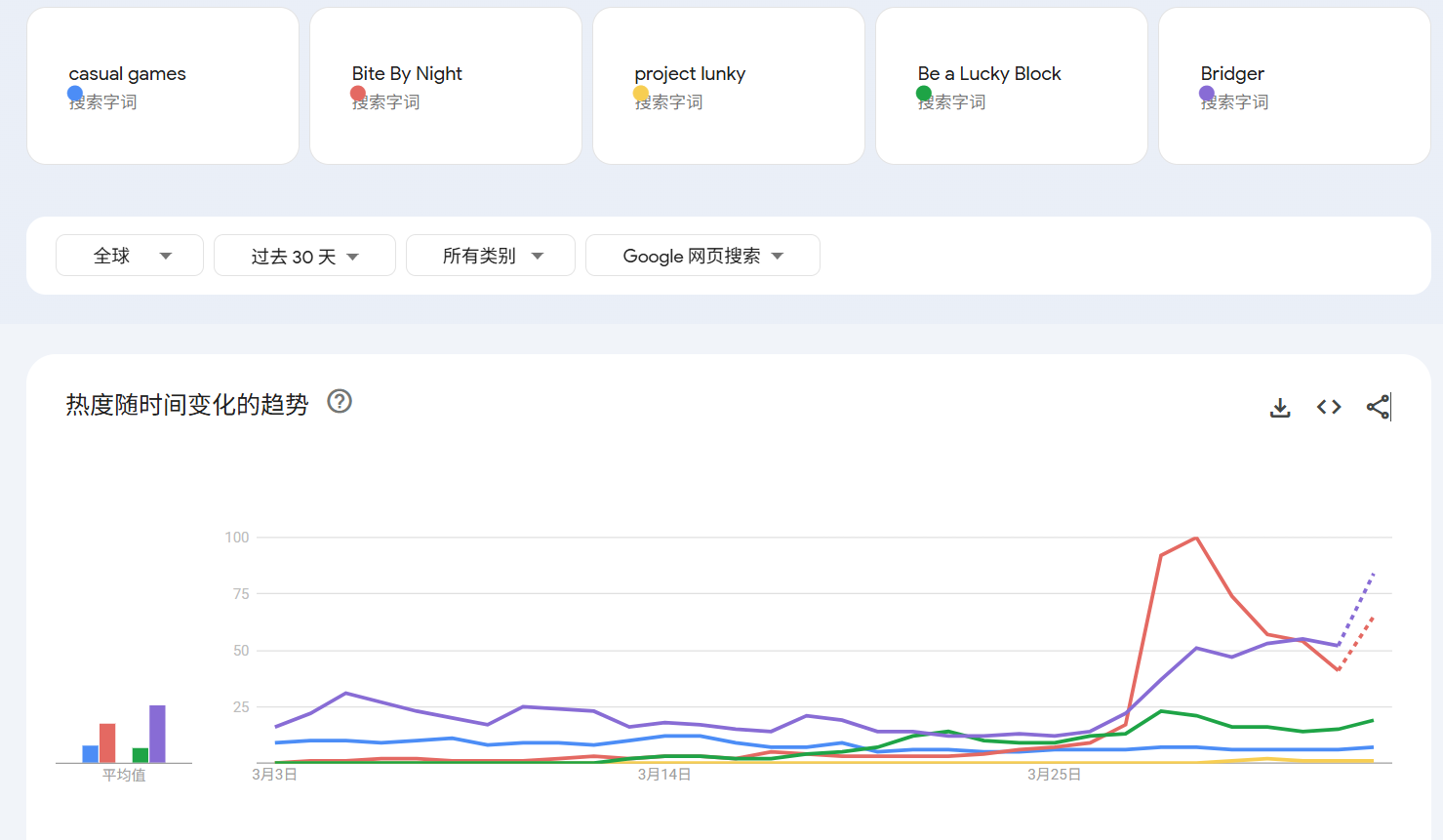The height and width of the screenshot is (840, 1443).
Task: Click yellow dot on project lunky card
Action: [x=641, y=94]
